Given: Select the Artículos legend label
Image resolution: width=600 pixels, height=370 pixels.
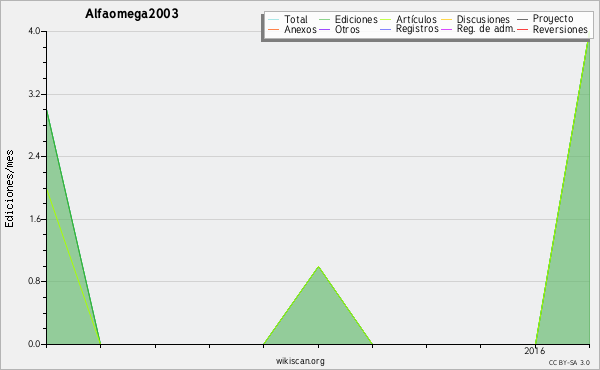Looking at the screenshot, I should 416,20.
